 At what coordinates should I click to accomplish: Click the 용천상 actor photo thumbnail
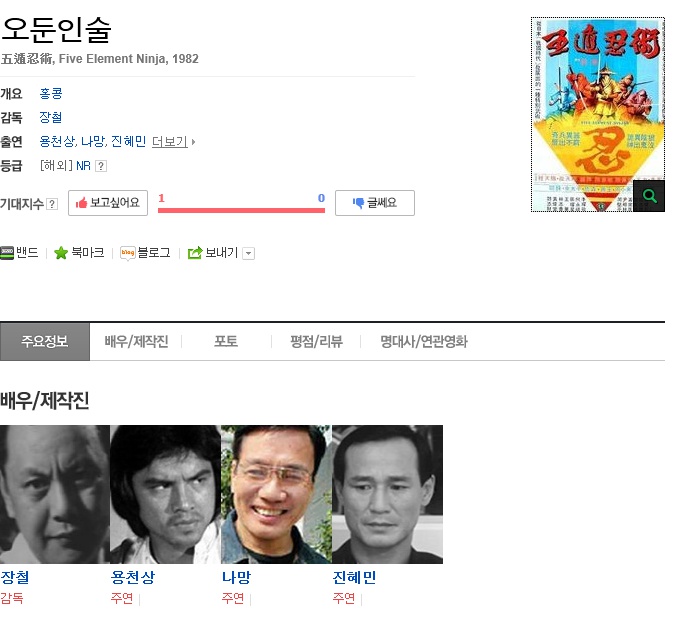[x=166, y=495]
